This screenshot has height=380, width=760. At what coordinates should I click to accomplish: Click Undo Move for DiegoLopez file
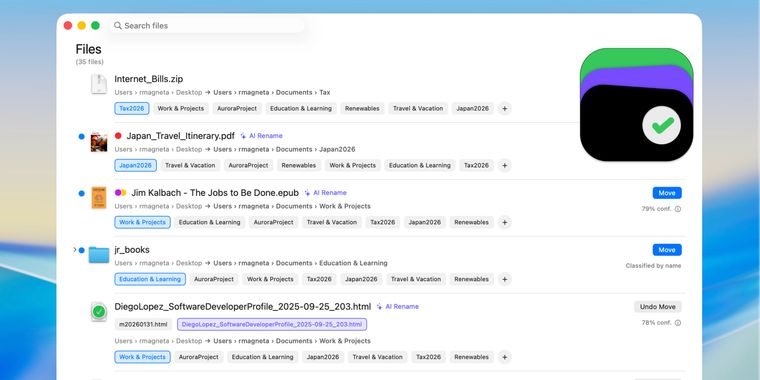658,307
